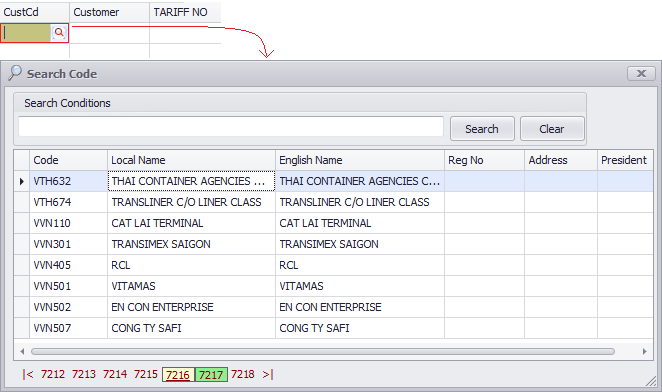The width and height of the screenshot is (662, 392).
Task: Click the horizontal scrollbar right arrow
Action: click(645, 351)
